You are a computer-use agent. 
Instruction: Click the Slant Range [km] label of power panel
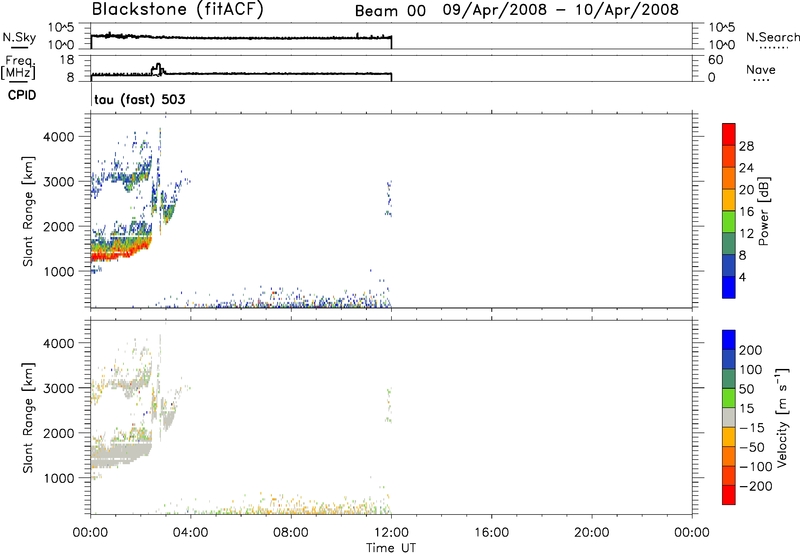tap(28, 211)
